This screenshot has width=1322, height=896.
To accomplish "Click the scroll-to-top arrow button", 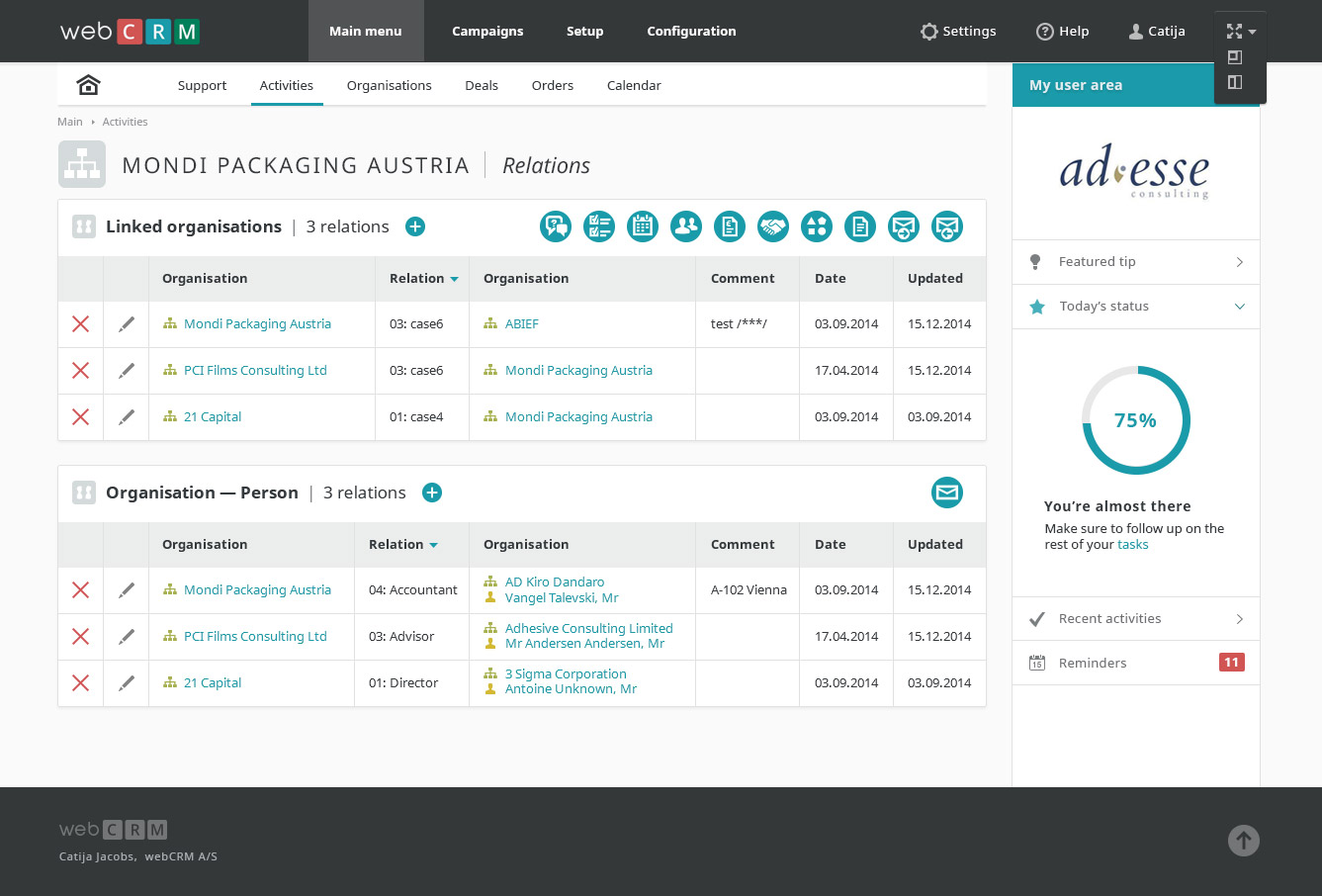I will click(x=1244, y=841).
